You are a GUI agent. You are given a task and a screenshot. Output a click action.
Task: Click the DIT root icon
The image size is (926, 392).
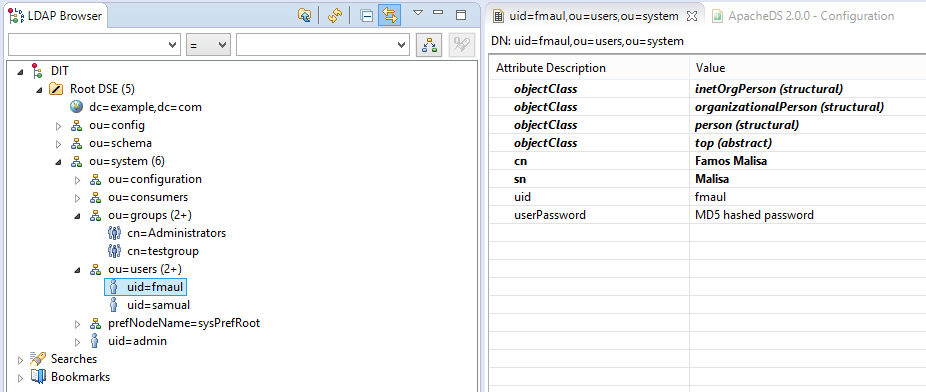point(37,71)
